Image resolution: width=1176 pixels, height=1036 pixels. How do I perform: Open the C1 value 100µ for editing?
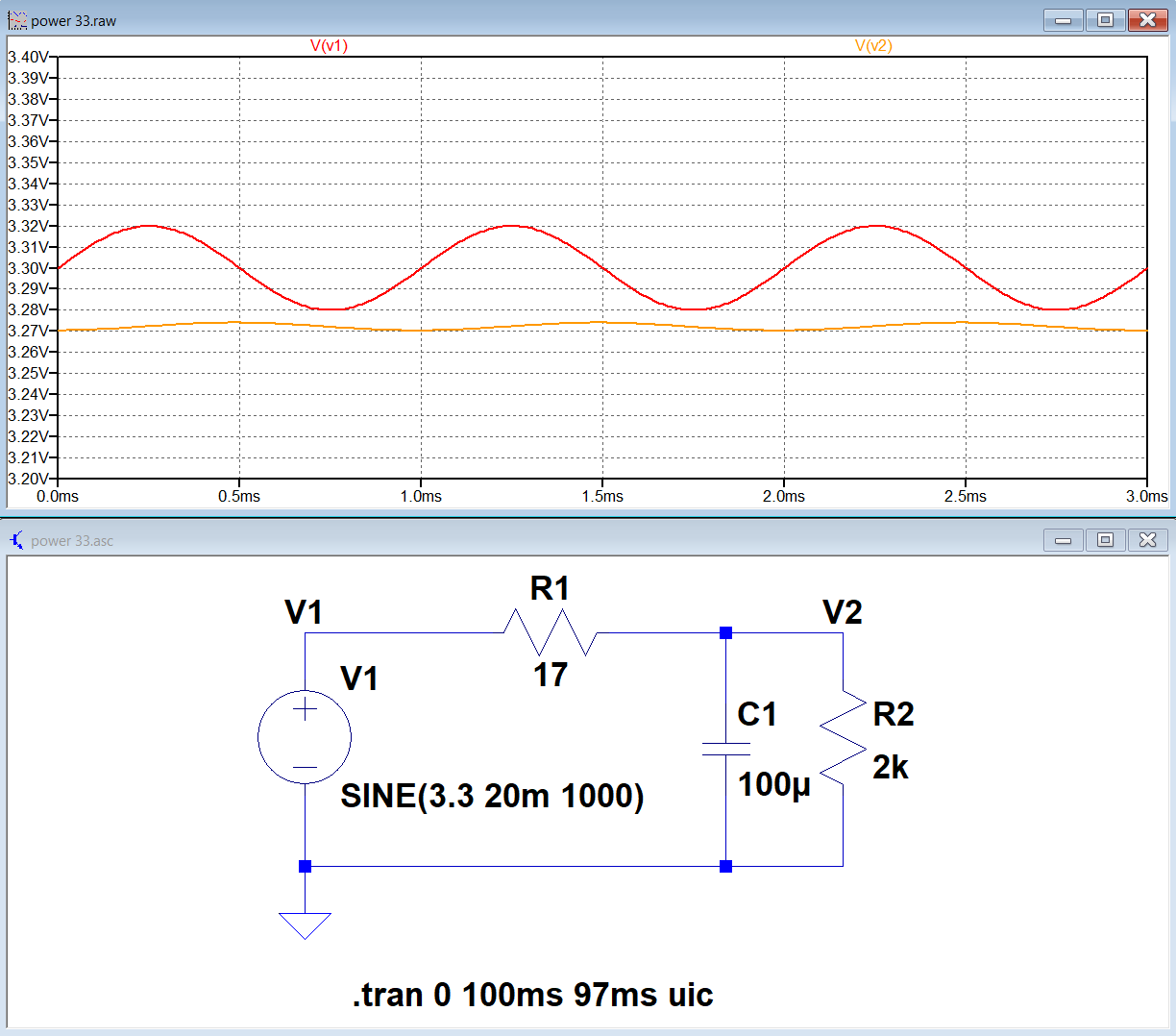[x=774, y=787]
